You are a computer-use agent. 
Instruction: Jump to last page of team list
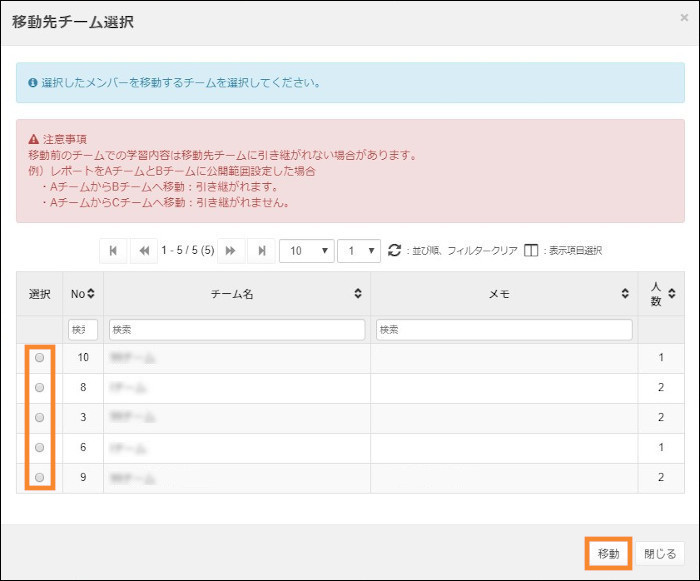tap(262, 251)
